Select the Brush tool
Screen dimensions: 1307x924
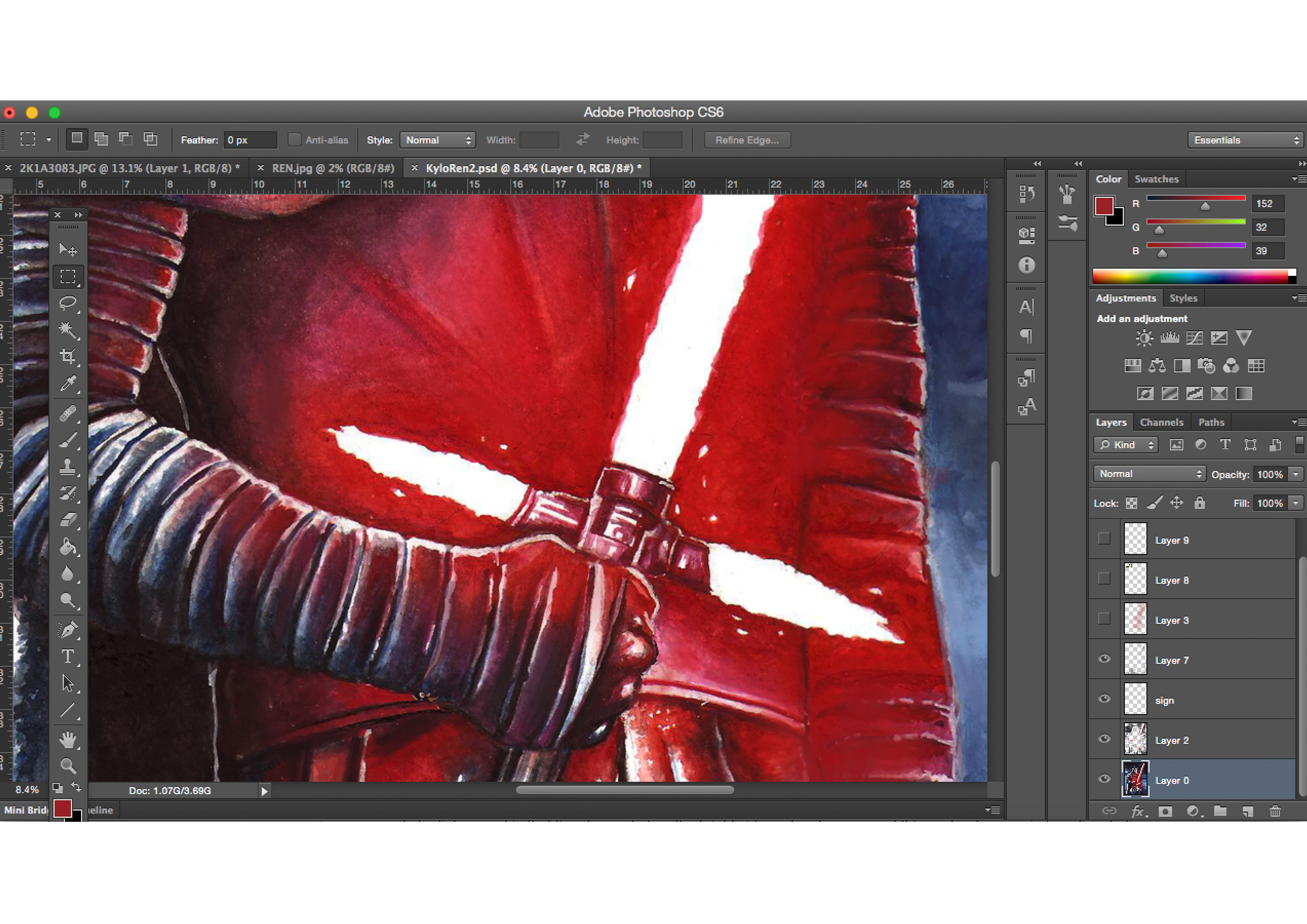pos(68,440)
